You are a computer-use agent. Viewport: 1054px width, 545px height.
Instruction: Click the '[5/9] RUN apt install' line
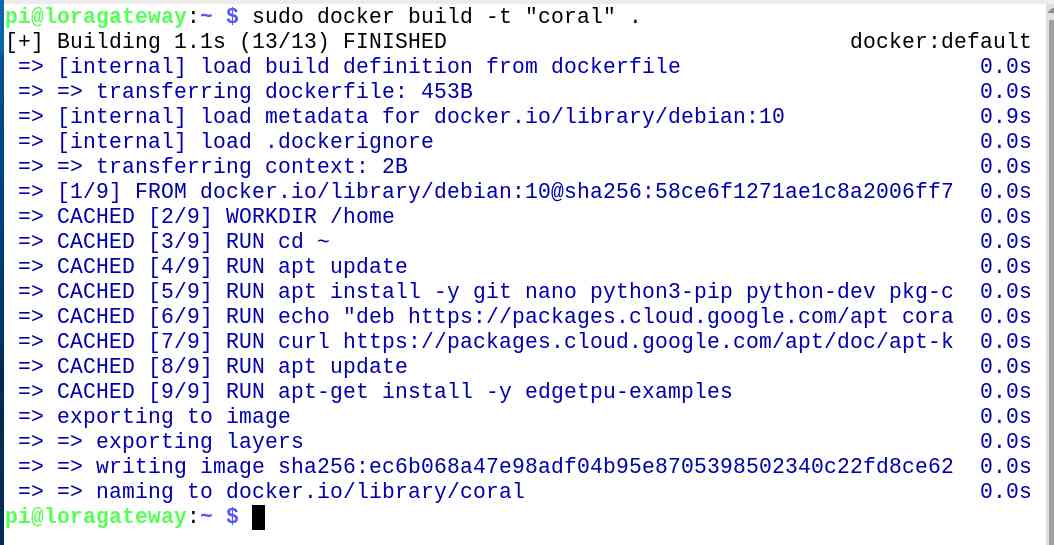[x=505, y=292]
